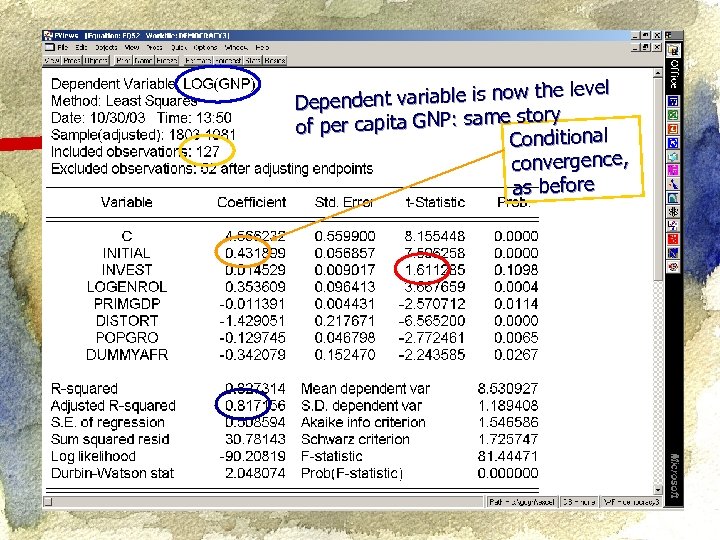Image resolution: width=720 pixels, height=540 pixels.
Task: Click the Path status bar field
Action: (522, 502)
